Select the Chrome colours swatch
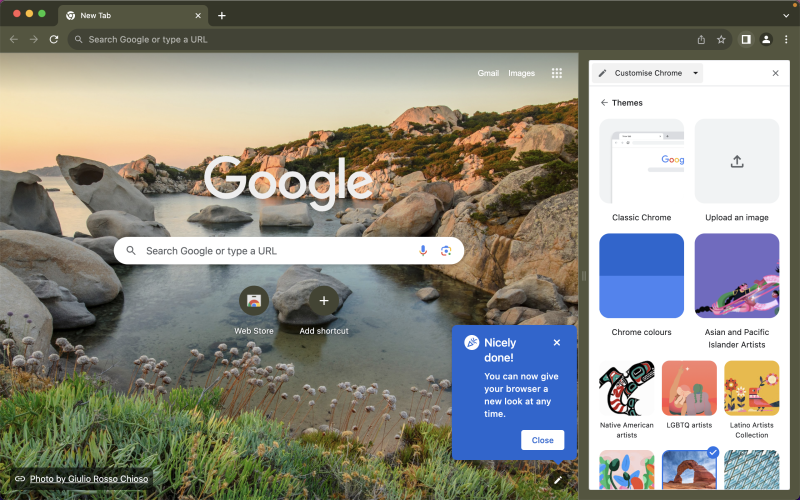The width and height of the screenshot is (800, 500). point(641,276)
